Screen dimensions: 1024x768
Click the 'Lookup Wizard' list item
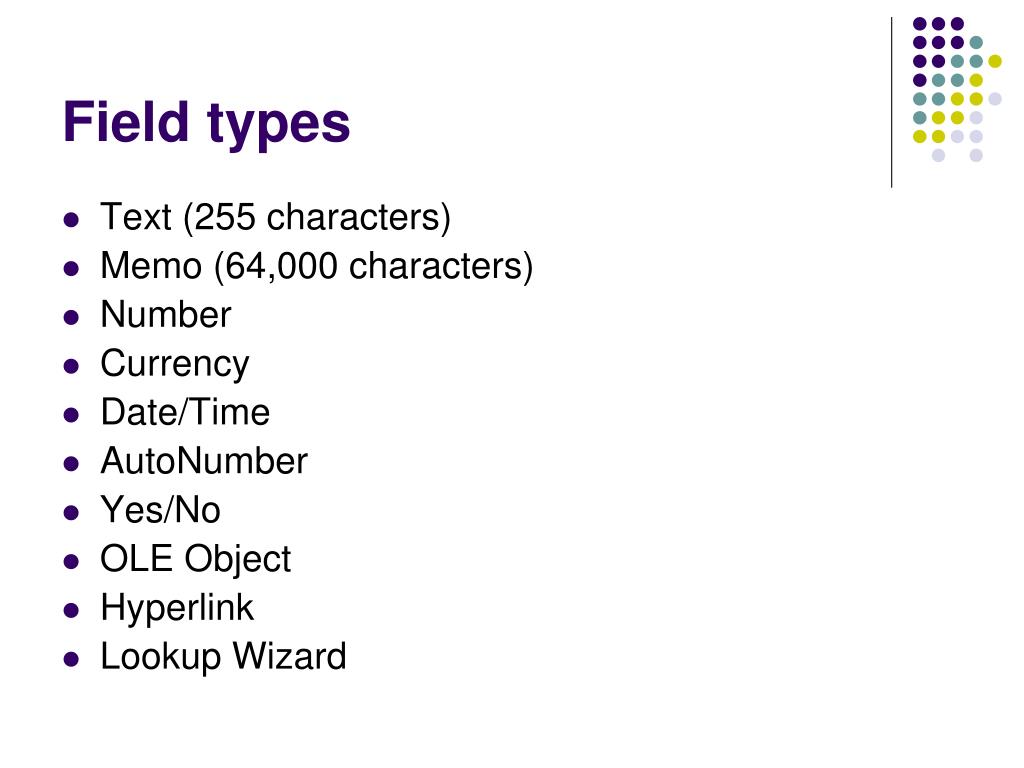[223, 657]
